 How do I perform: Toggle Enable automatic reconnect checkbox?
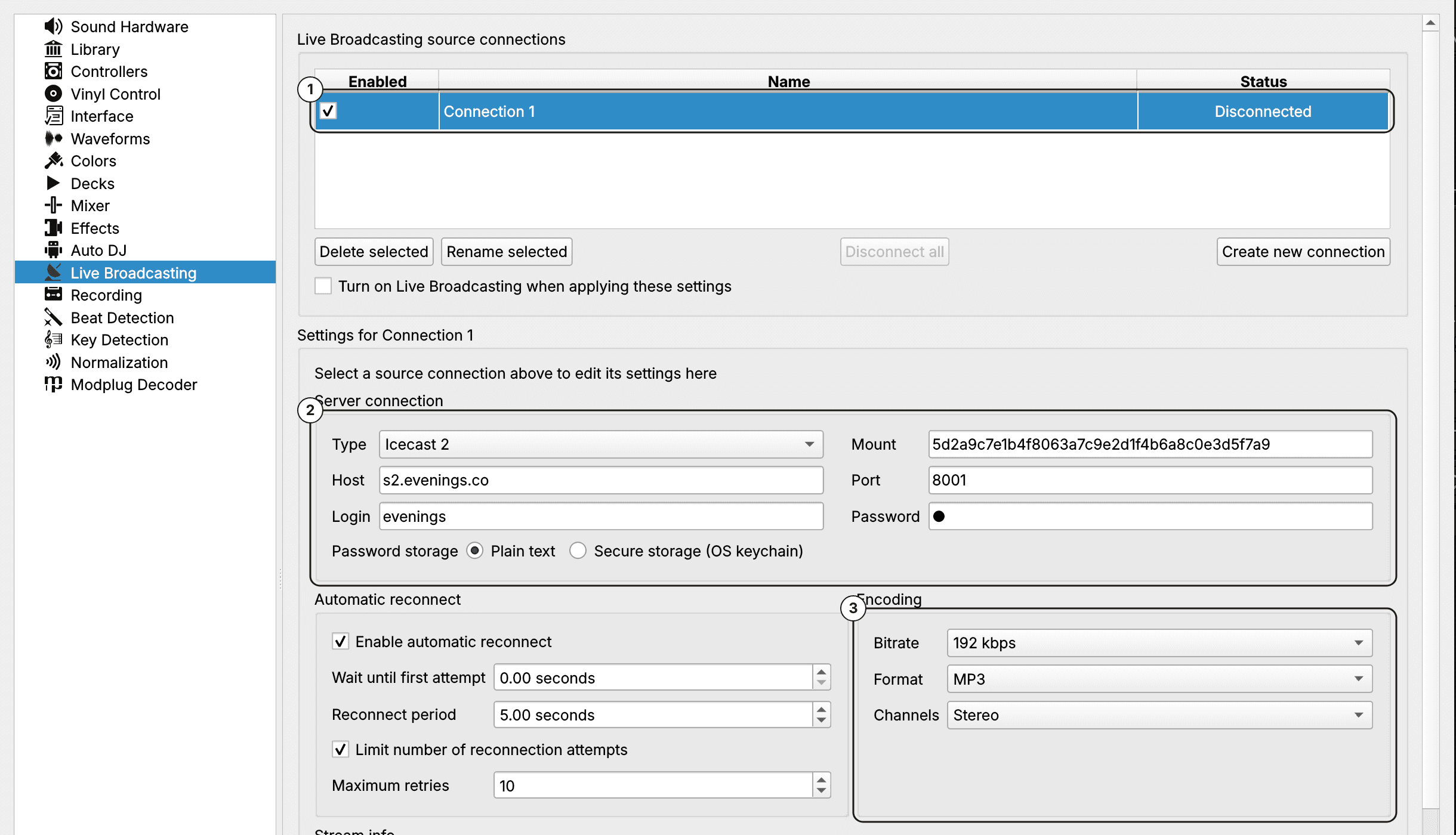tap(340, 642)
